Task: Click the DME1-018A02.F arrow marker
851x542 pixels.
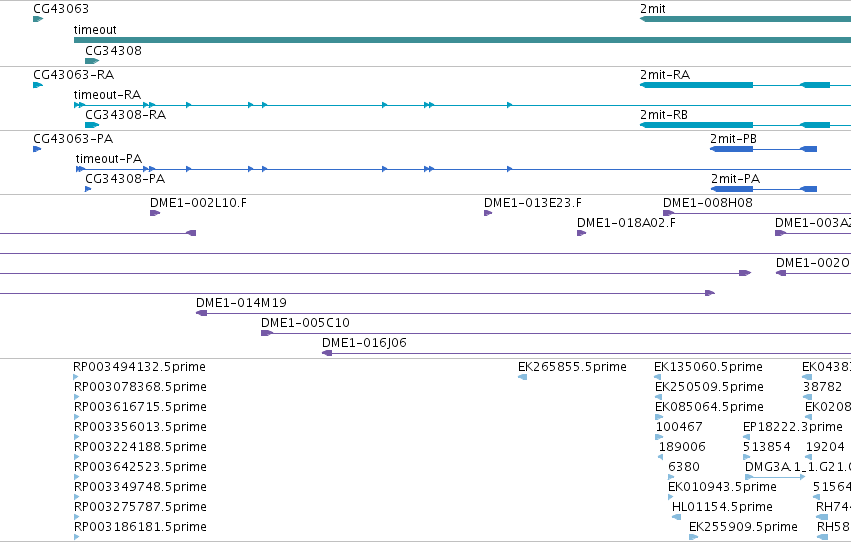Action: 581,233
